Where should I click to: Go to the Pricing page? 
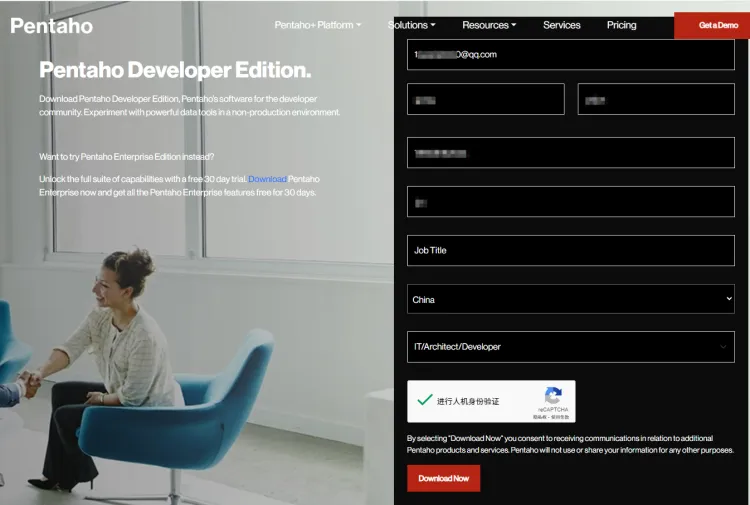(x=621, y=25)
